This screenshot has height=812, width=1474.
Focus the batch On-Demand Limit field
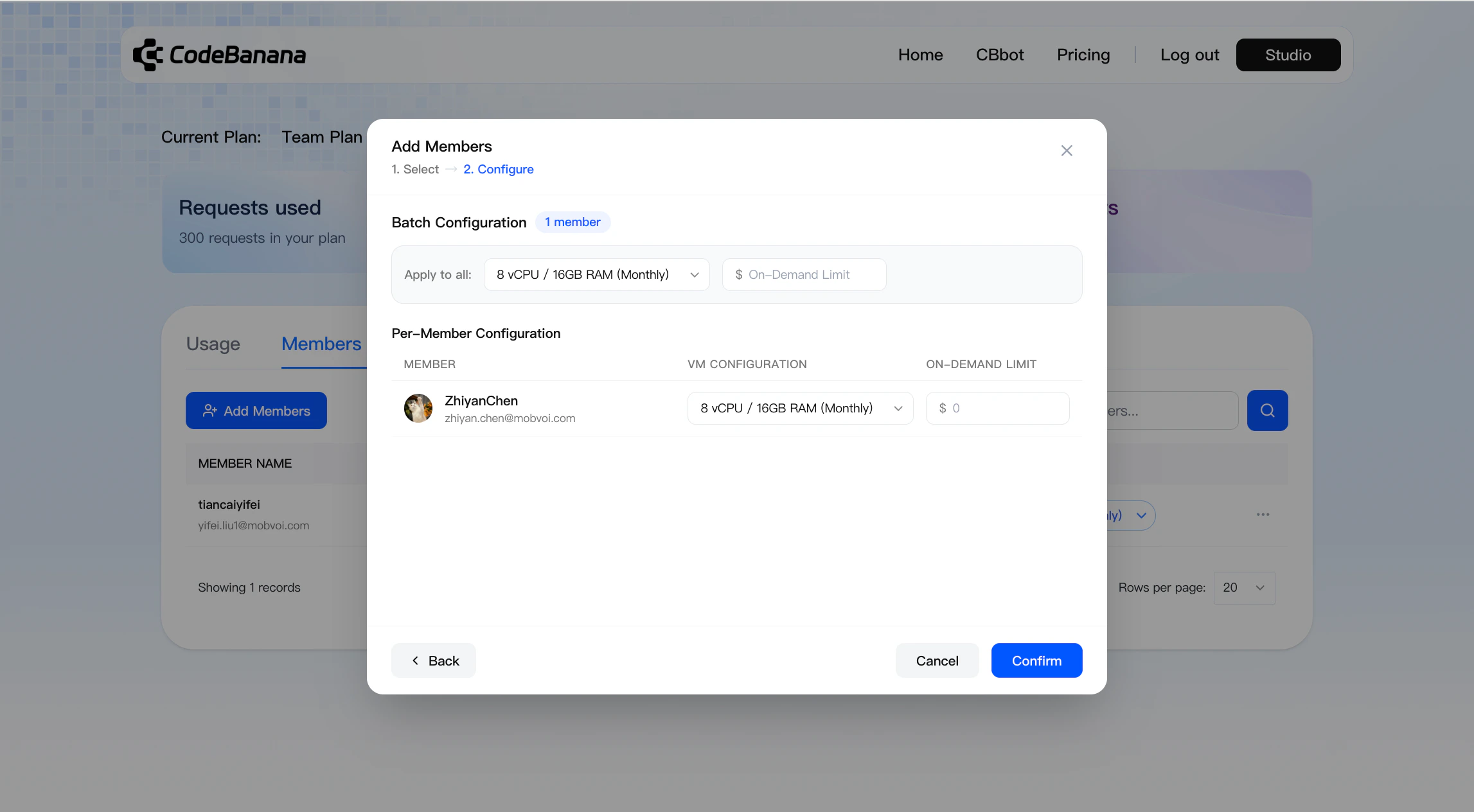coord(804,275)
